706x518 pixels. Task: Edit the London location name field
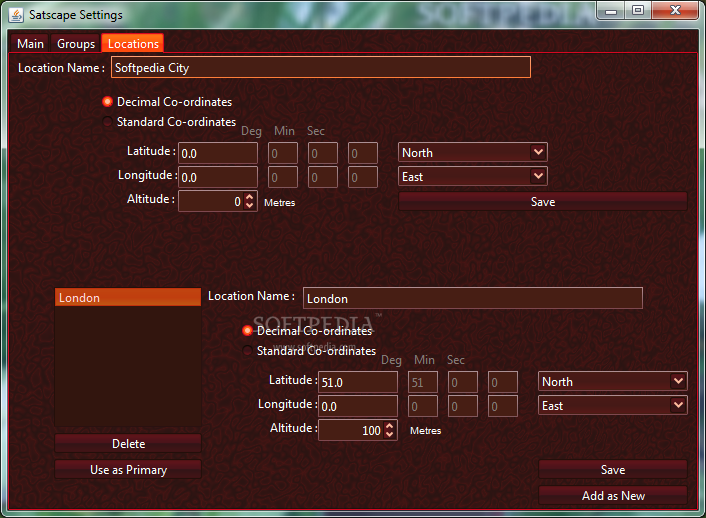[473, 299]
